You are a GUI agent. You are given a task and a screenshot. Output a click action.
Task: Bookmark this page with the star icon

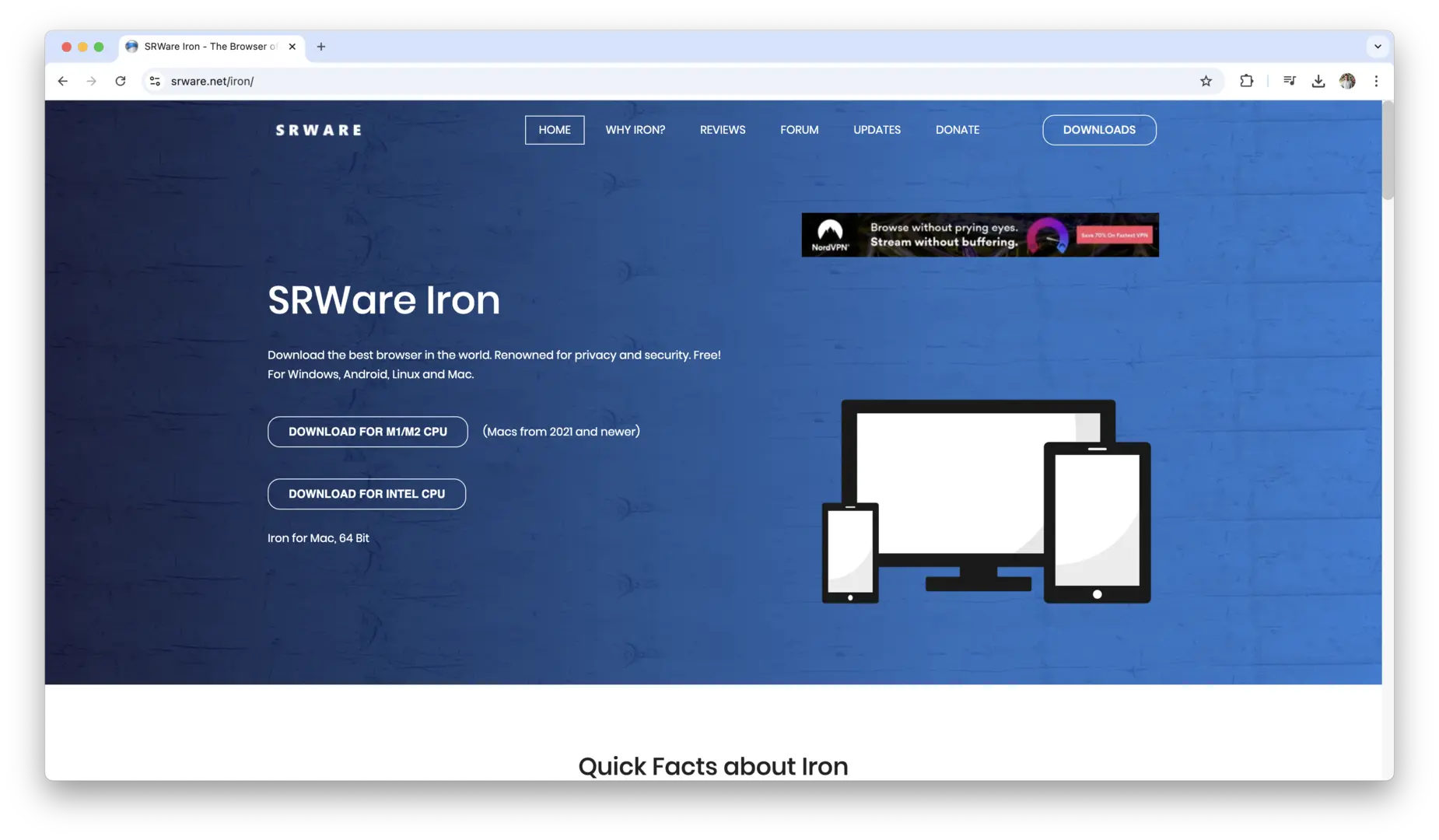(x=1206, y=81)
